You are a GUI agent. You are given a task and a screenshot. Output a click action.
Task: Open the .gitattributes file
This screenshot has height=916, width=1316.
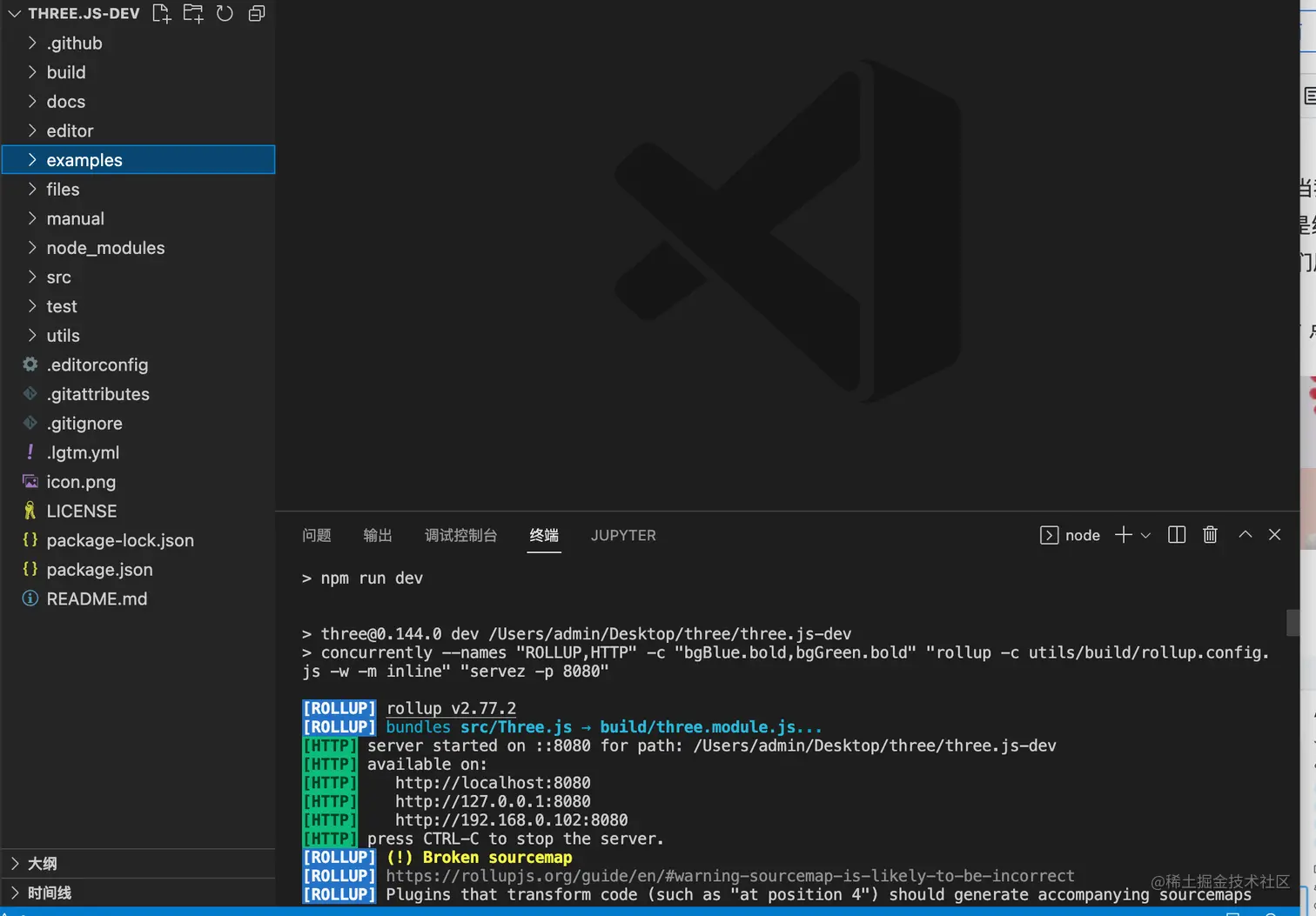pyautogui.click(x=138, y=394)
